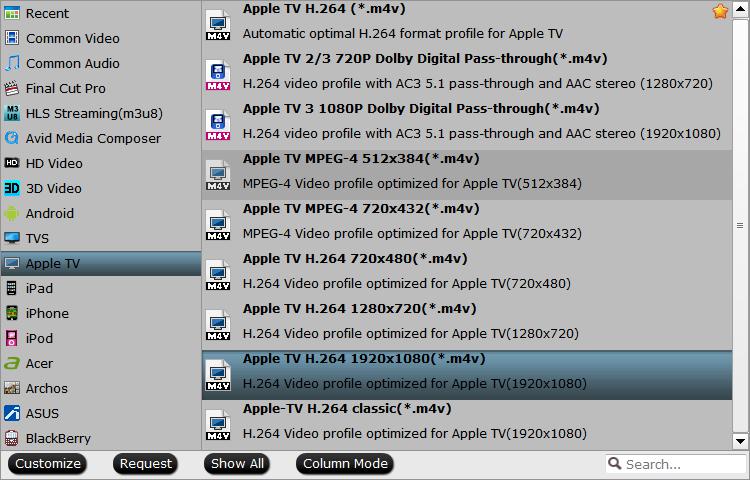Screen dimensions: 750x480
Task: Click the Common Audio music note icon
Action: click(x=11, y=63)
